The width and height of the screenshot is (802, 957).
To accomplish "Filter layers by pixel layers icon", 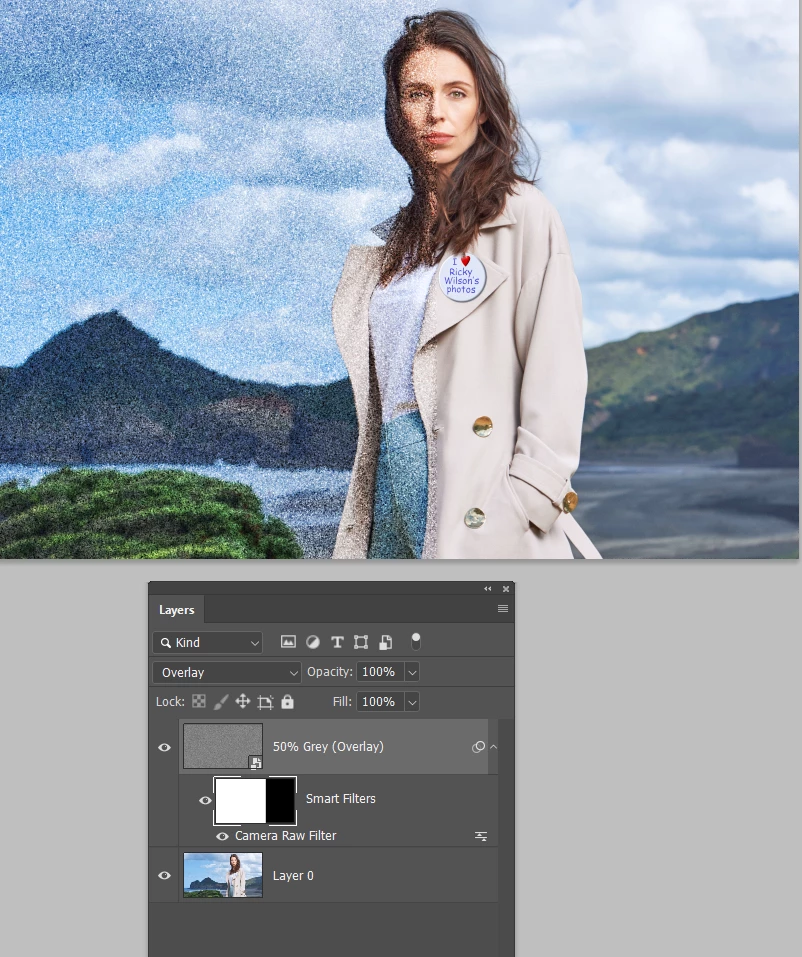I will tap(288, 641).
